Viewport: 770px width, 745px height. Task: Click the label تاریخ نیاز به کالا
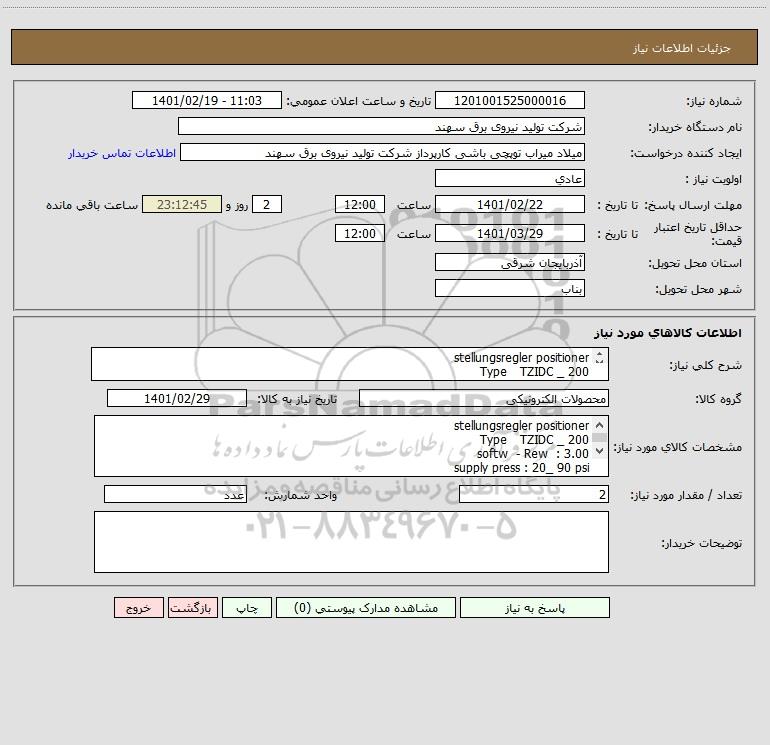(298, 399)
